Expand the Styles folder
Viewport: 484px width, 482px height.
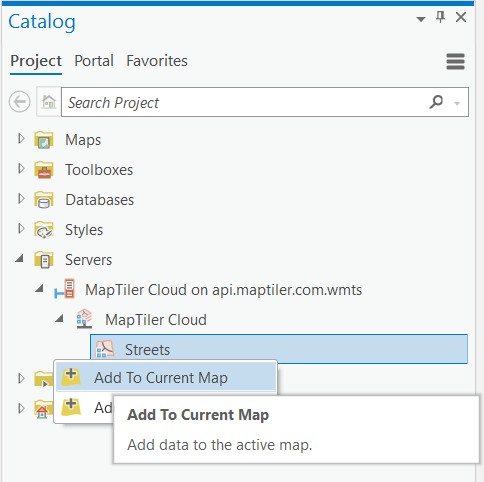[x=21, y=229]
